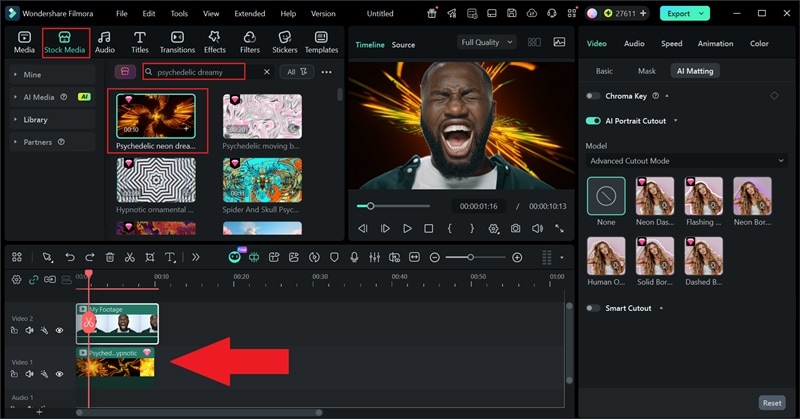Click the Reset button
Screen dimensions: 800x419
pos(771,403)
